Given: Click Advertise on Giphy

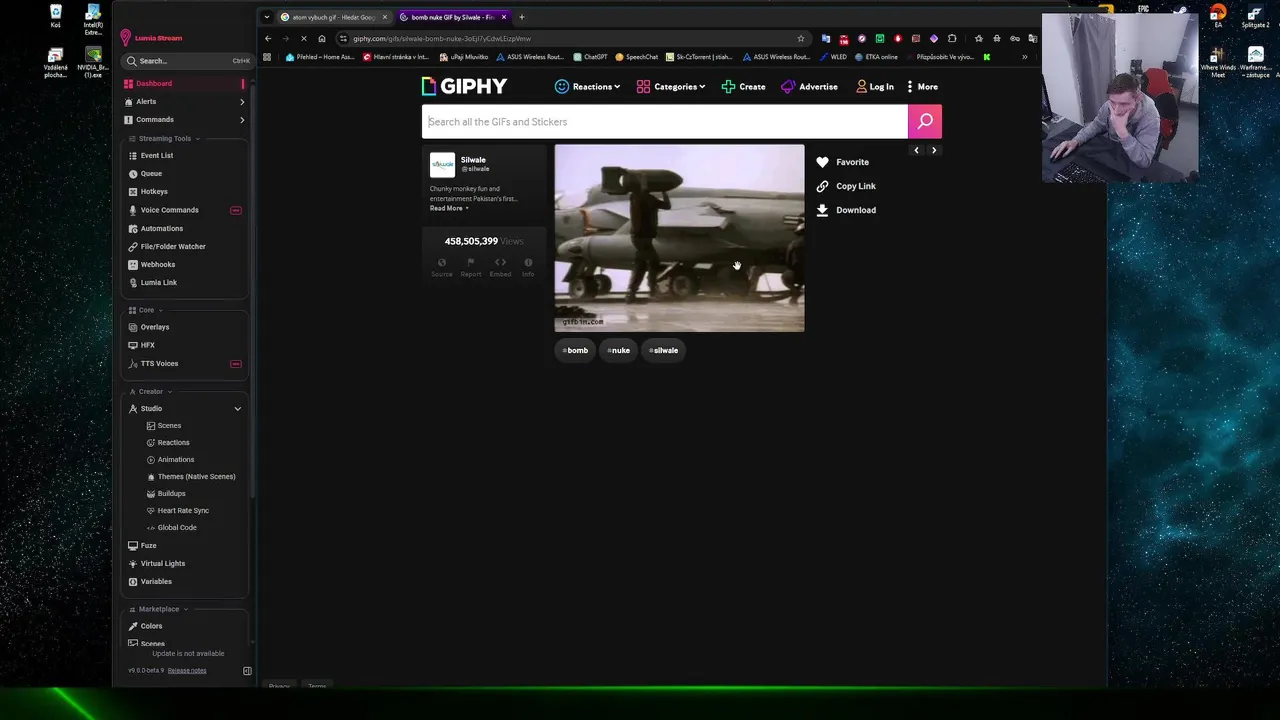Looking at the screenshot, I should coord(809,87).
